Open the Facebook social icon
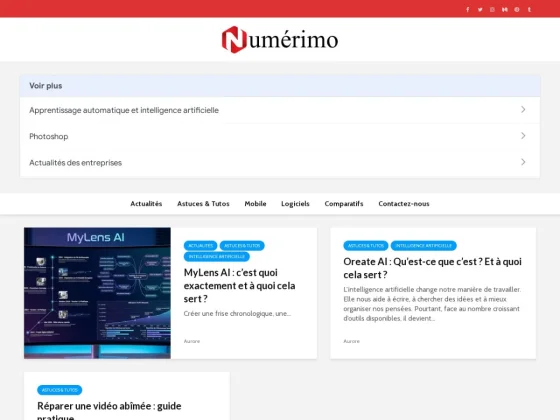This screenshot has height=420, width=560. [x=468, y=10]
